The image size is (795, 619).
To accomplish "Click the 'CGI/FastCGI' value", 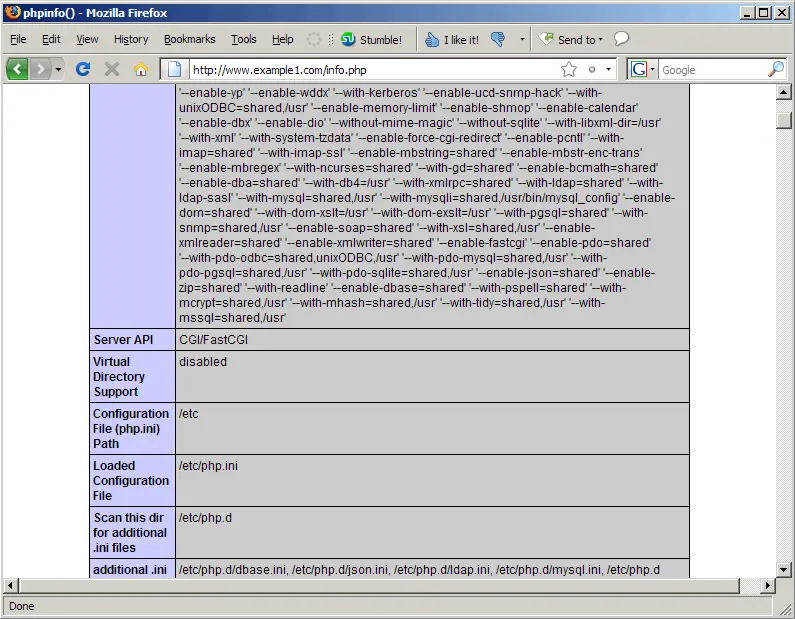I will tap(213, 340).
